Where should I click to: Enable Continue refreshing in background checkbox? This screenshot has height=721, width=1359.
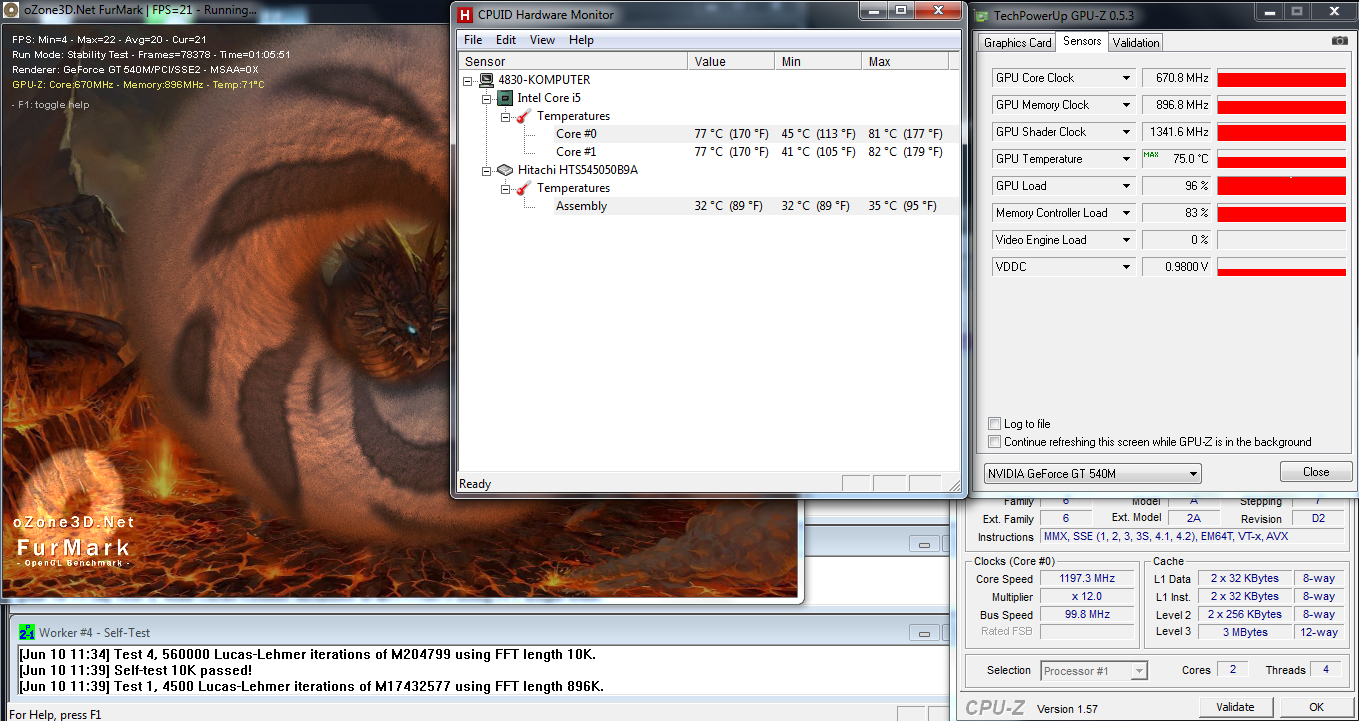994,442
